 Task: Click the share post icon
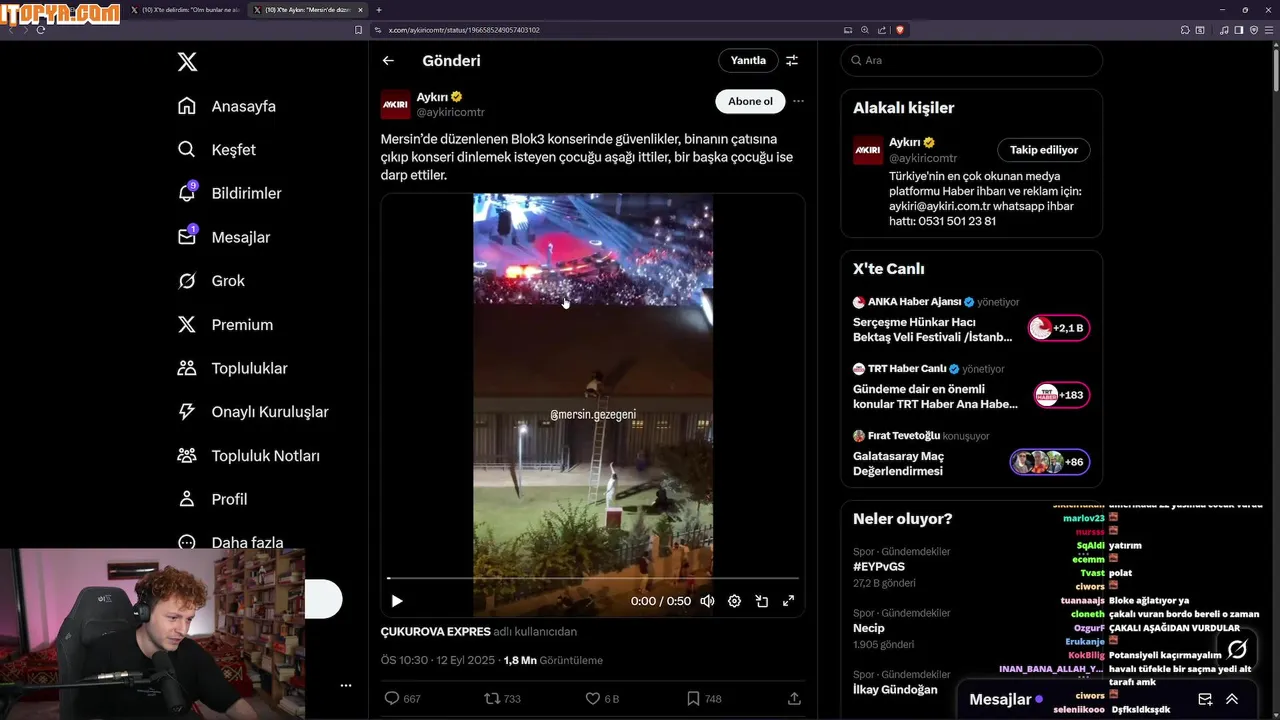(x=794, y=699)
